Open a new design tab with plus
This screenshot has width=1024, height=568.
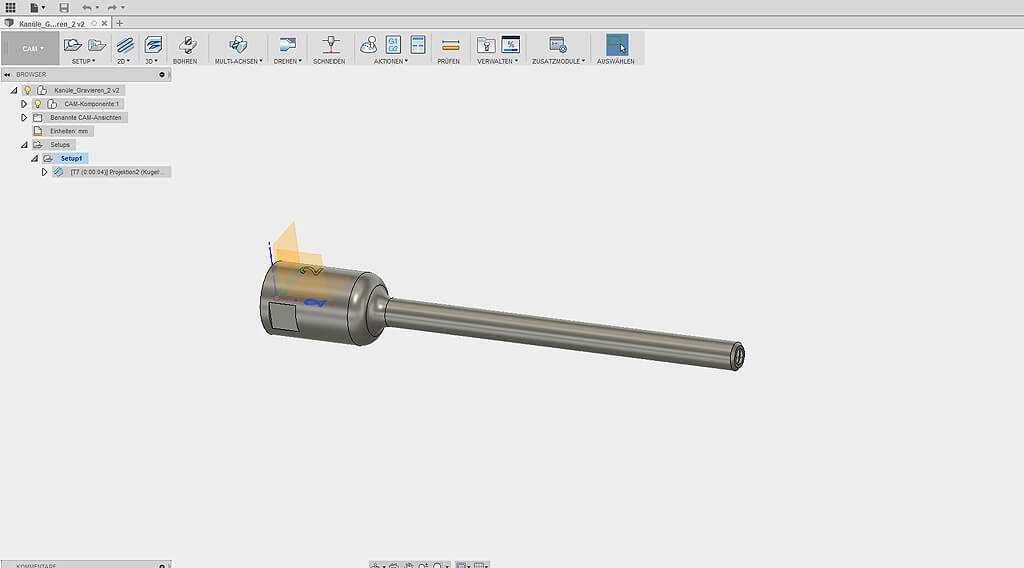[120, 23]
